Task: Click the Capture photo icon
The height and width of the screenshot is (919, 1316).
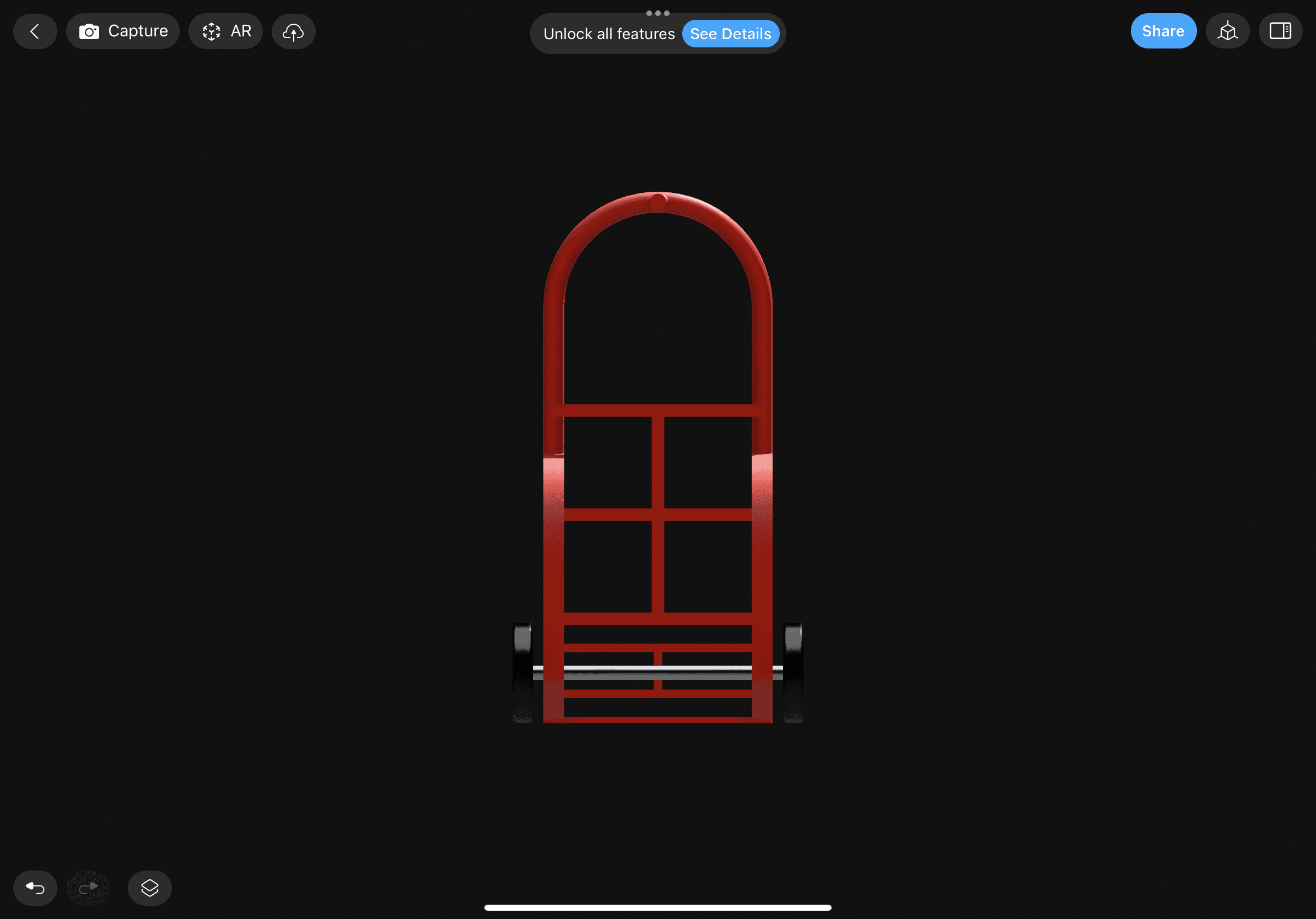Action: 90,30
